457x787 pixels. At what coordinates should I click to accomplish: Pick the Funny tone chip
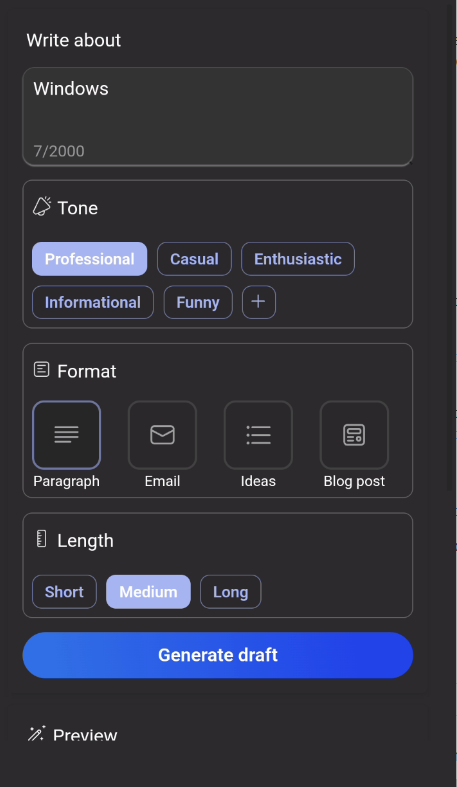point(198,302)
